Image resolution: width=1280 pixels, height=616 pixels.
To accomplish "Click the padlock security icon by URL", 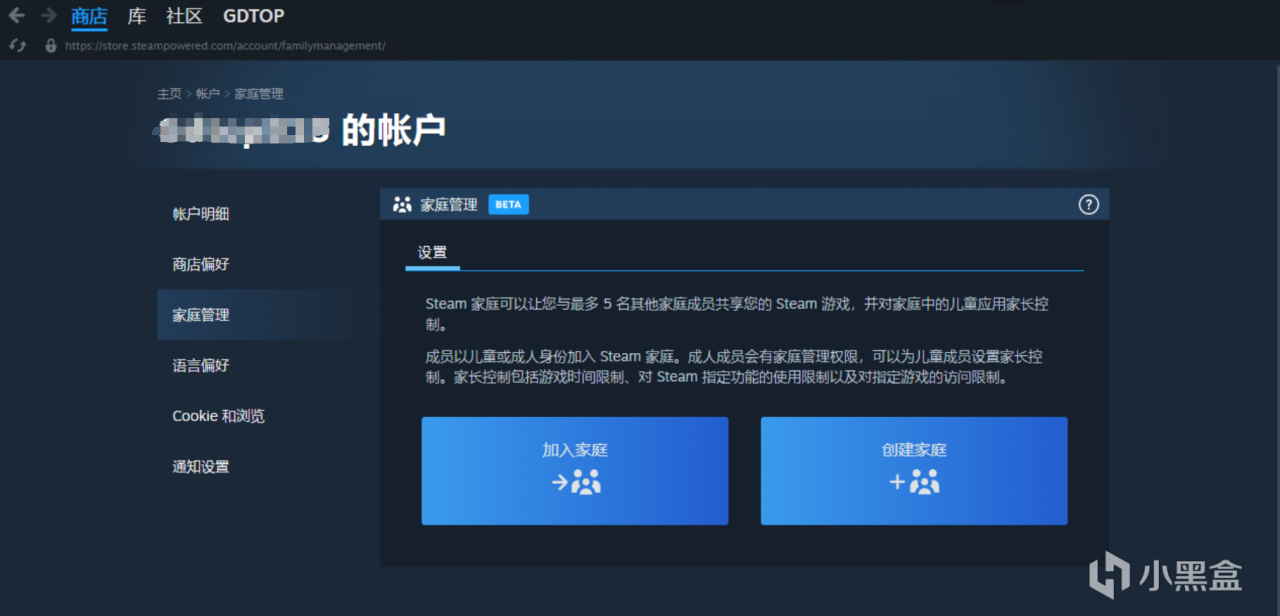I will (51, 45).
